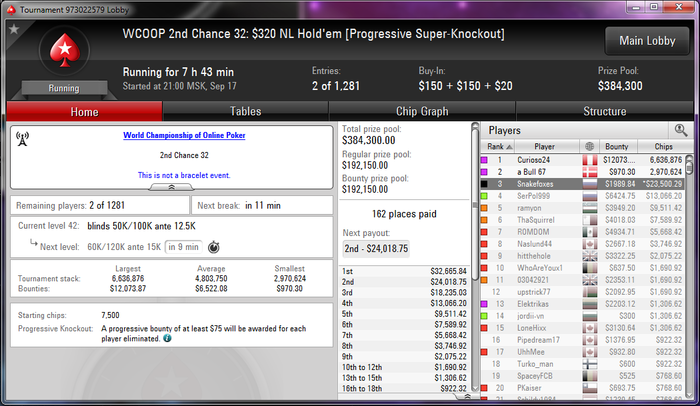Click Snakefoxes' black color label

pyautogui.click(x=484, y=184)
